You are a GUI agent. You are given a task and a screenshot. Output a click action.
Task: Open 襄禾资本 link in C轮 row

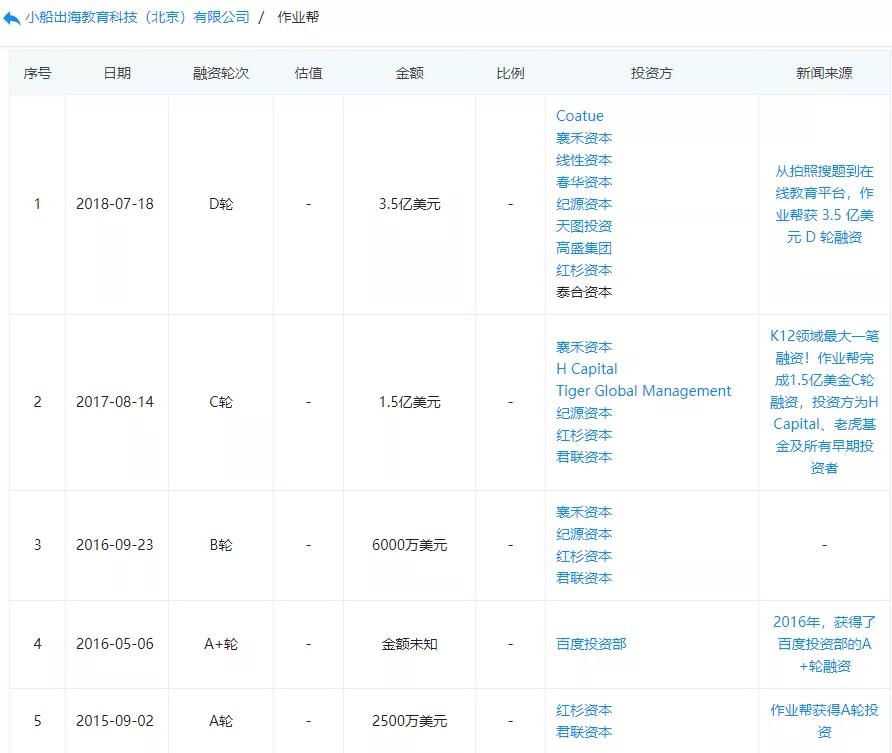click(x=584, y=347)
